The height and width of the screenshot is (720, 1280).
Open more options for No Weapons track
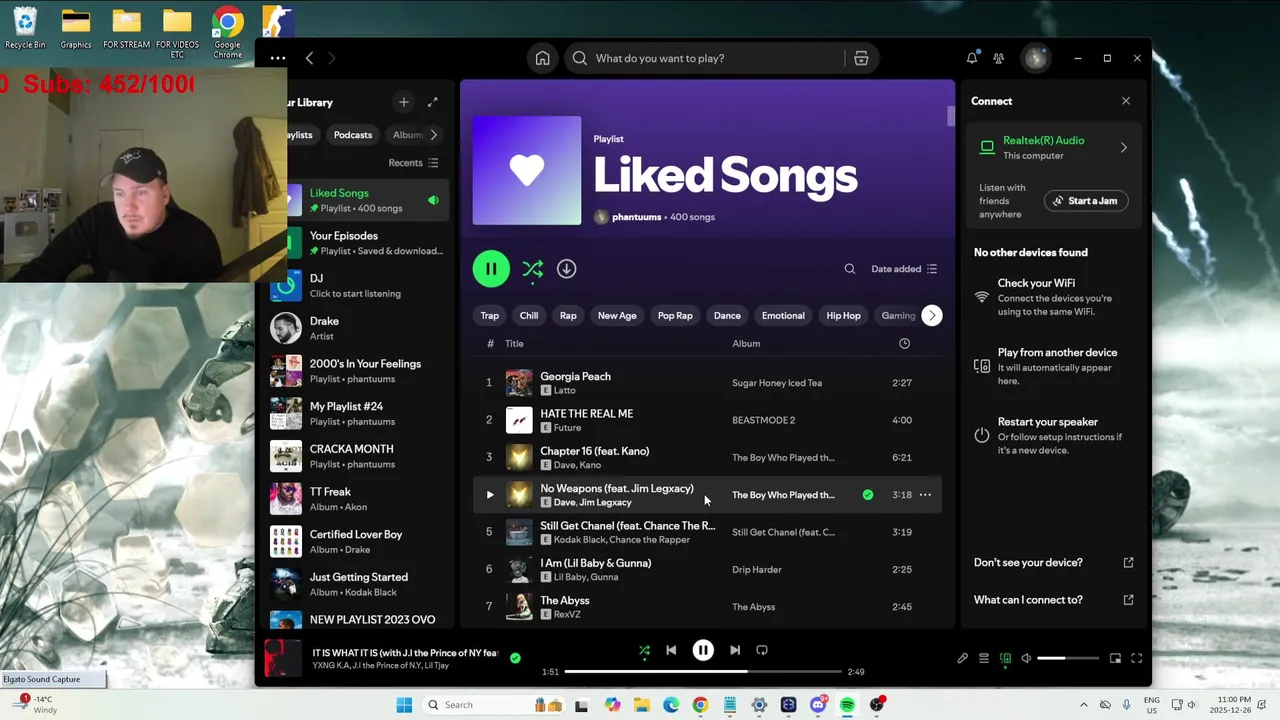click(925, 495)
